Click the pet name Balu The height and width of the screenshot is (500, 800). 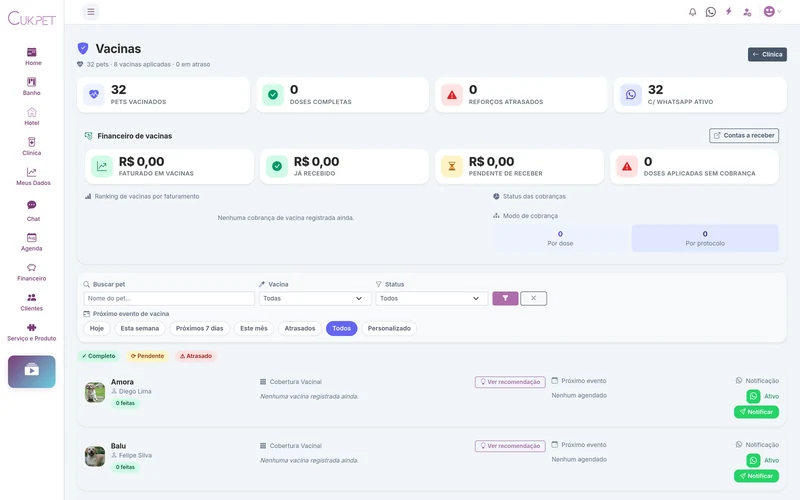coord(118,446)
